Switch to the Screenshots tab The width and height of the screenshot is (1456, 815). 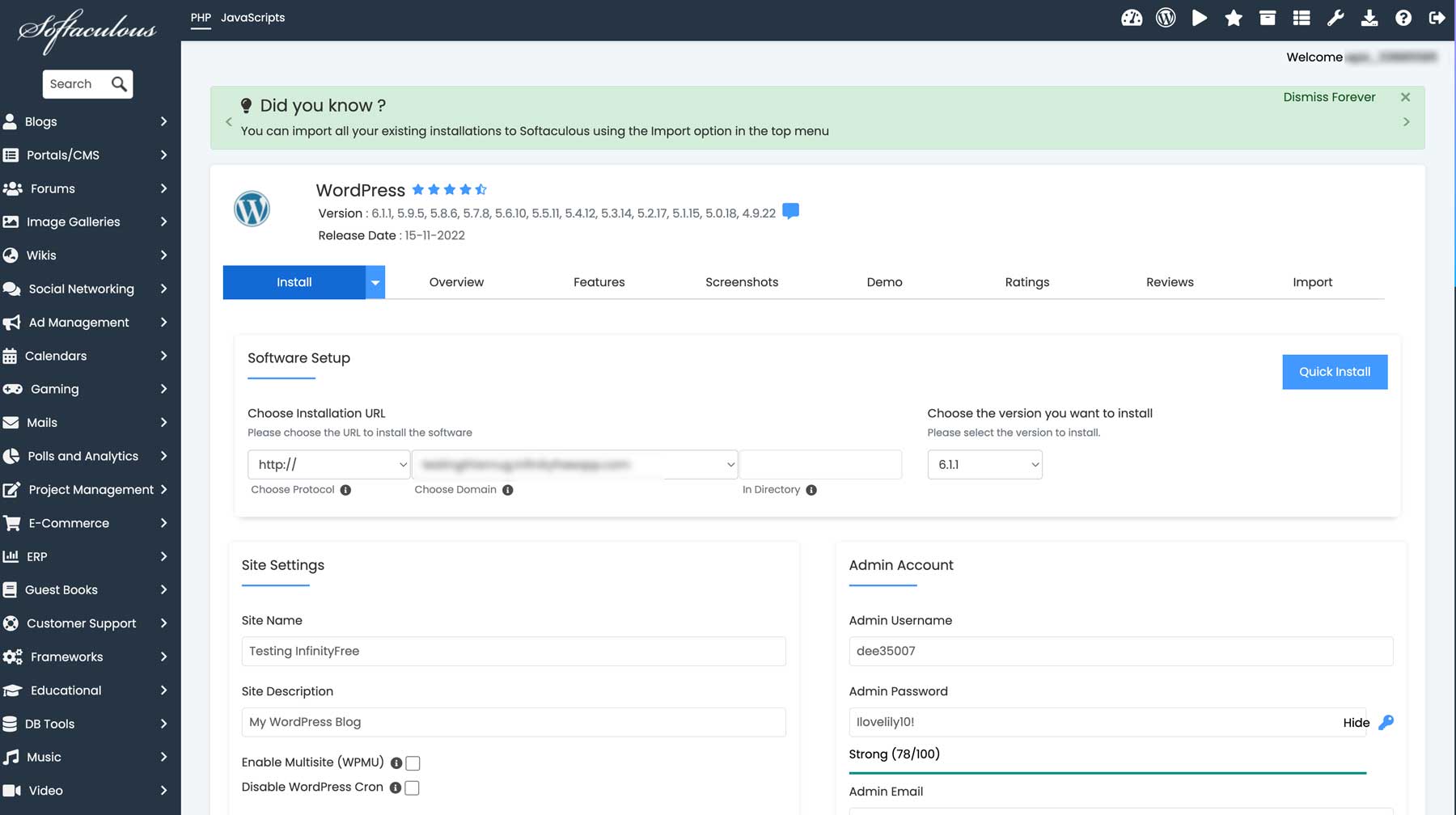(742, 282)
